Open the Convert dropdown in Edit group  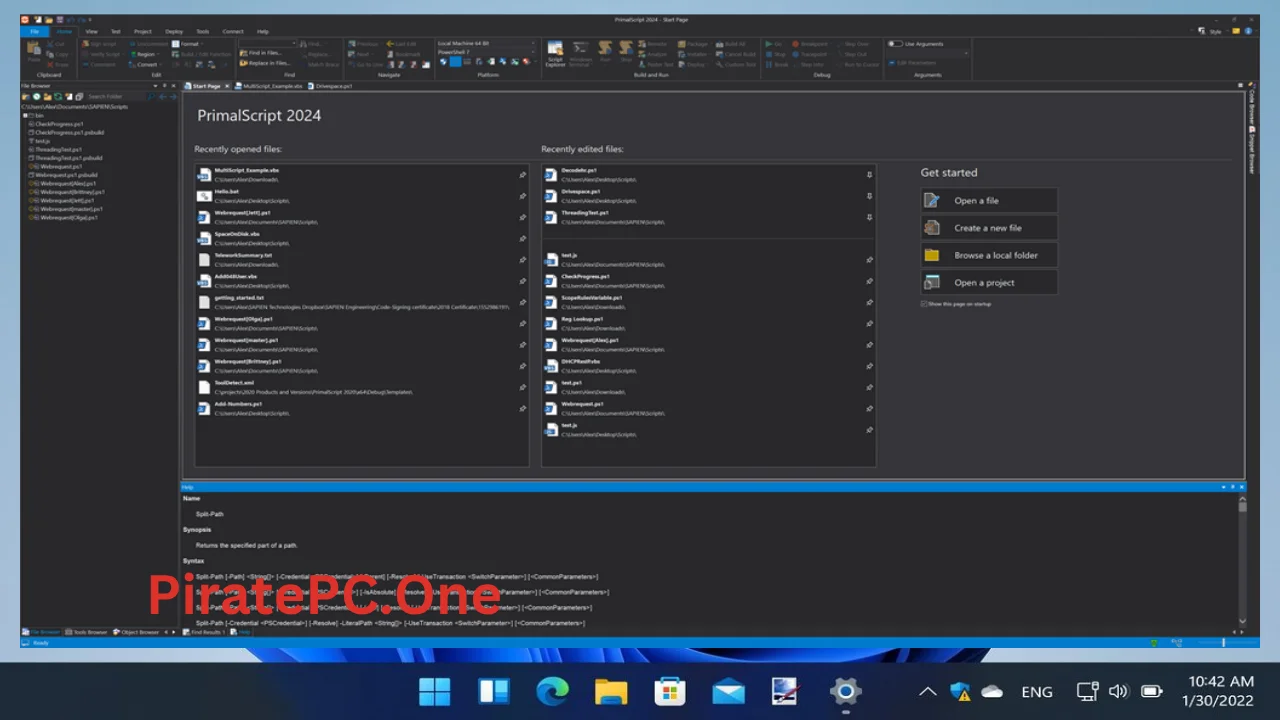coord(147,64)
